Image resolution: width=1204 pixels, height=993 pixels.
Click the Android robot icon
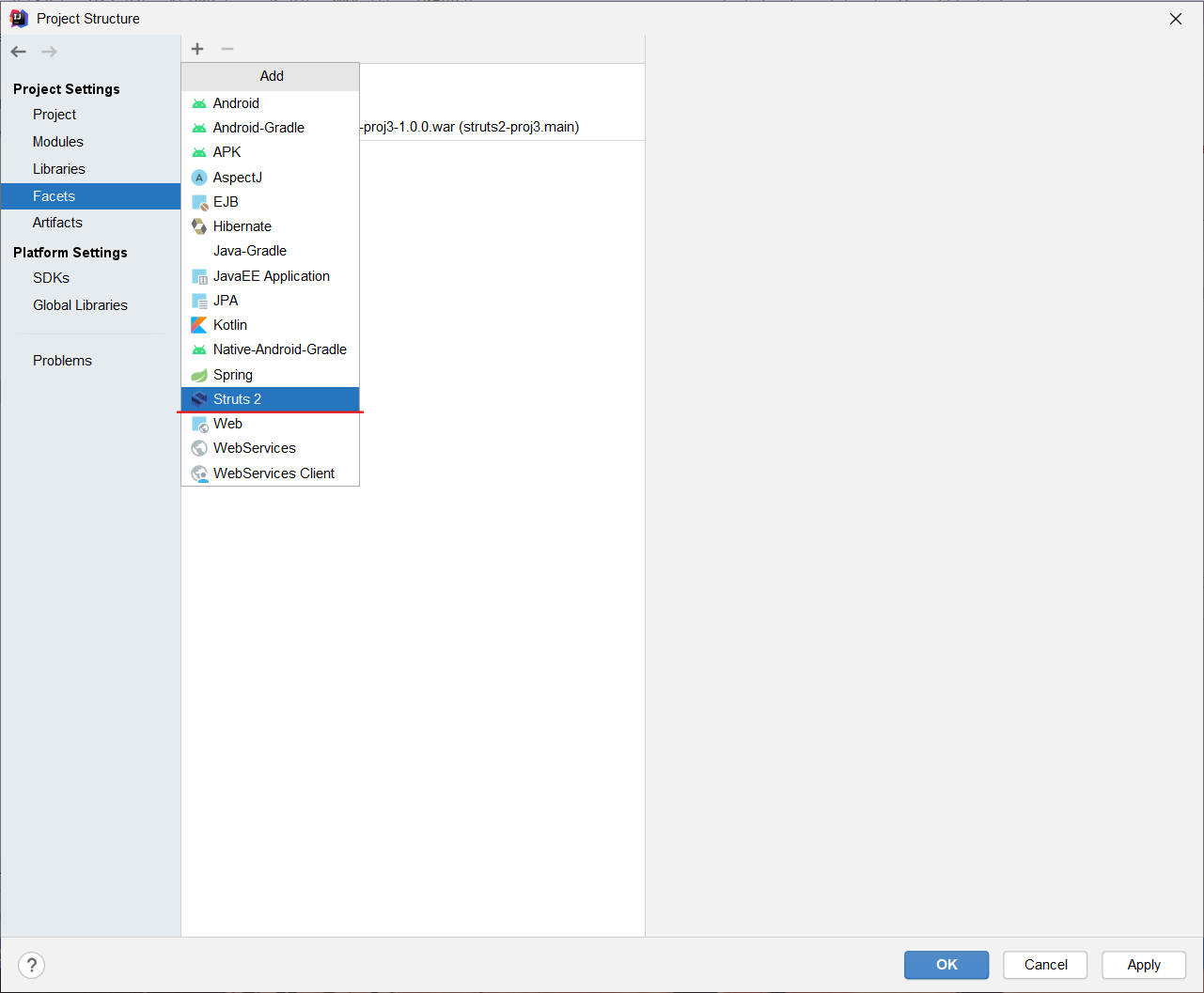click(199, 103)
